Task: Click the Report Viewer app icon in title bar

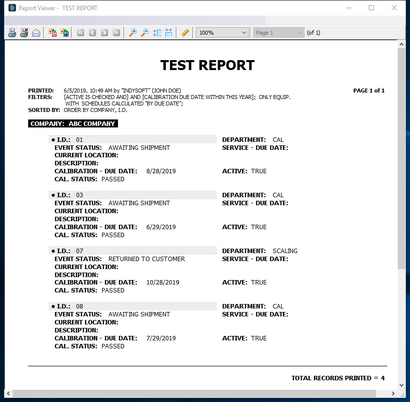Action: coord(12,8)
